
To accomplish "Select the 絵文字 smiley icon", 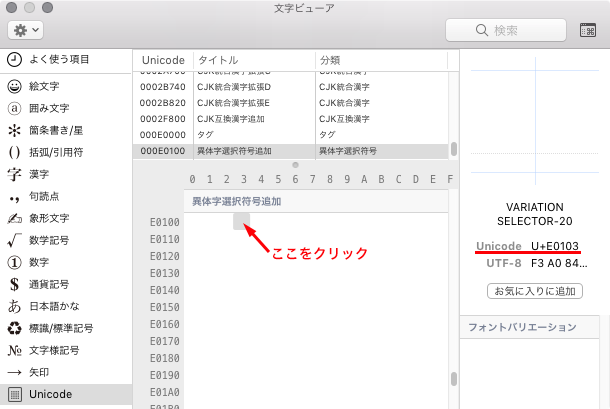I will [x=15, y=84].
